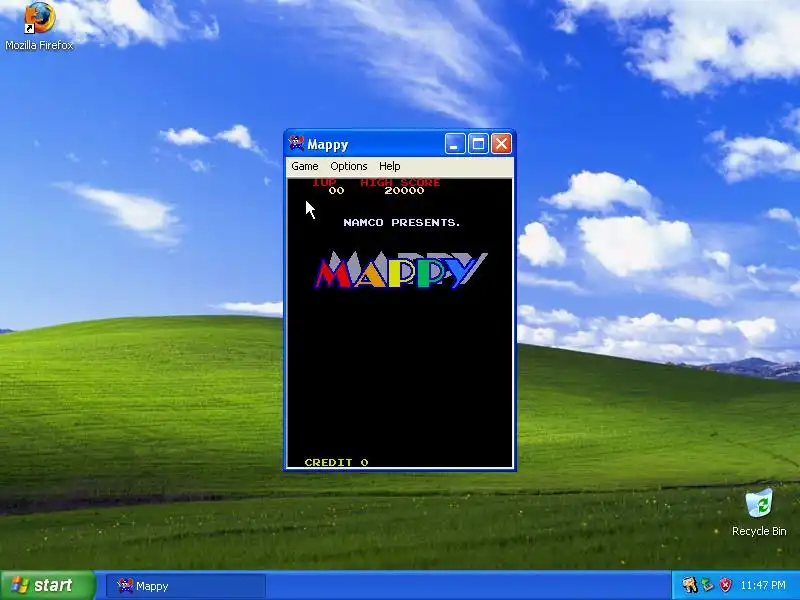Click the network computers tray icon
This screenshot has height=600, width=800.
click(708, 585)
